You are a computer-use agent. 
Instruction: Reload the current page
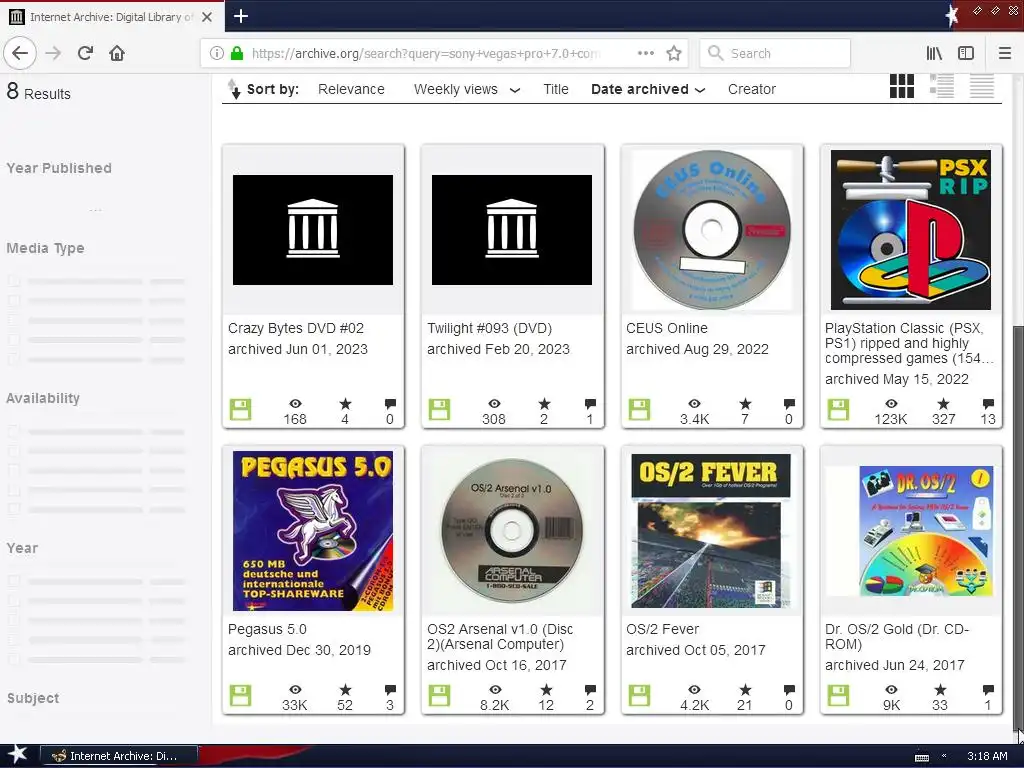click(x=86, y=53)
